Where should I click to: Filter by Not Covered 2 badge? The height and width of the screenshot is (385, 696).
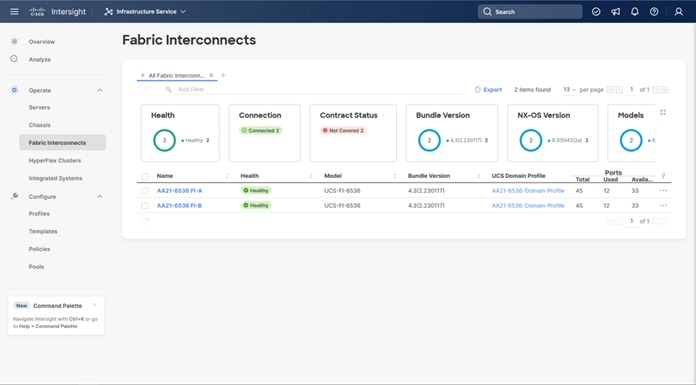(344, 131)
